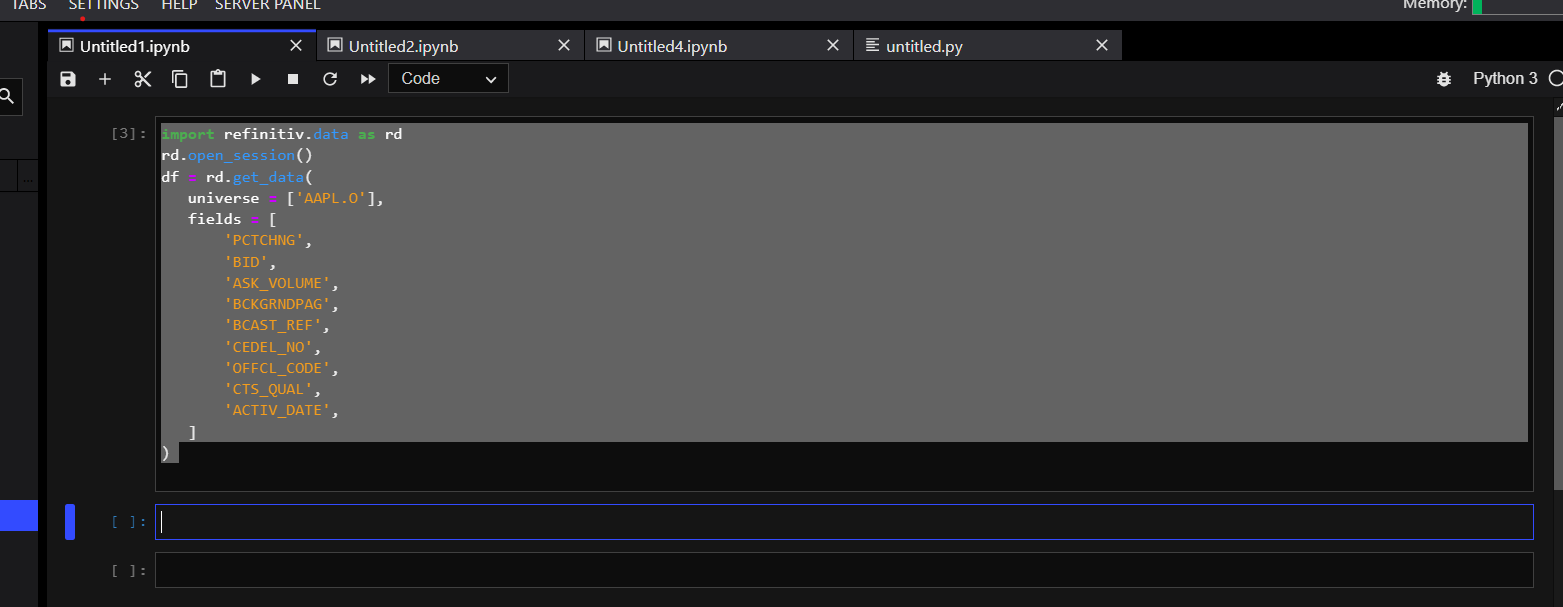Close the Untitled1.ipynb tab
Screen dimensions: 1563x607
pos(296,46)
